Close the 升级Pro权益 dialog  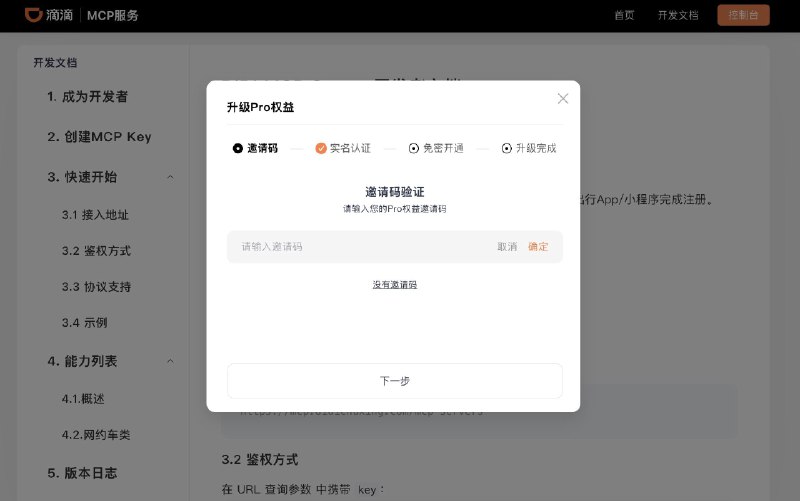point(563,98)
